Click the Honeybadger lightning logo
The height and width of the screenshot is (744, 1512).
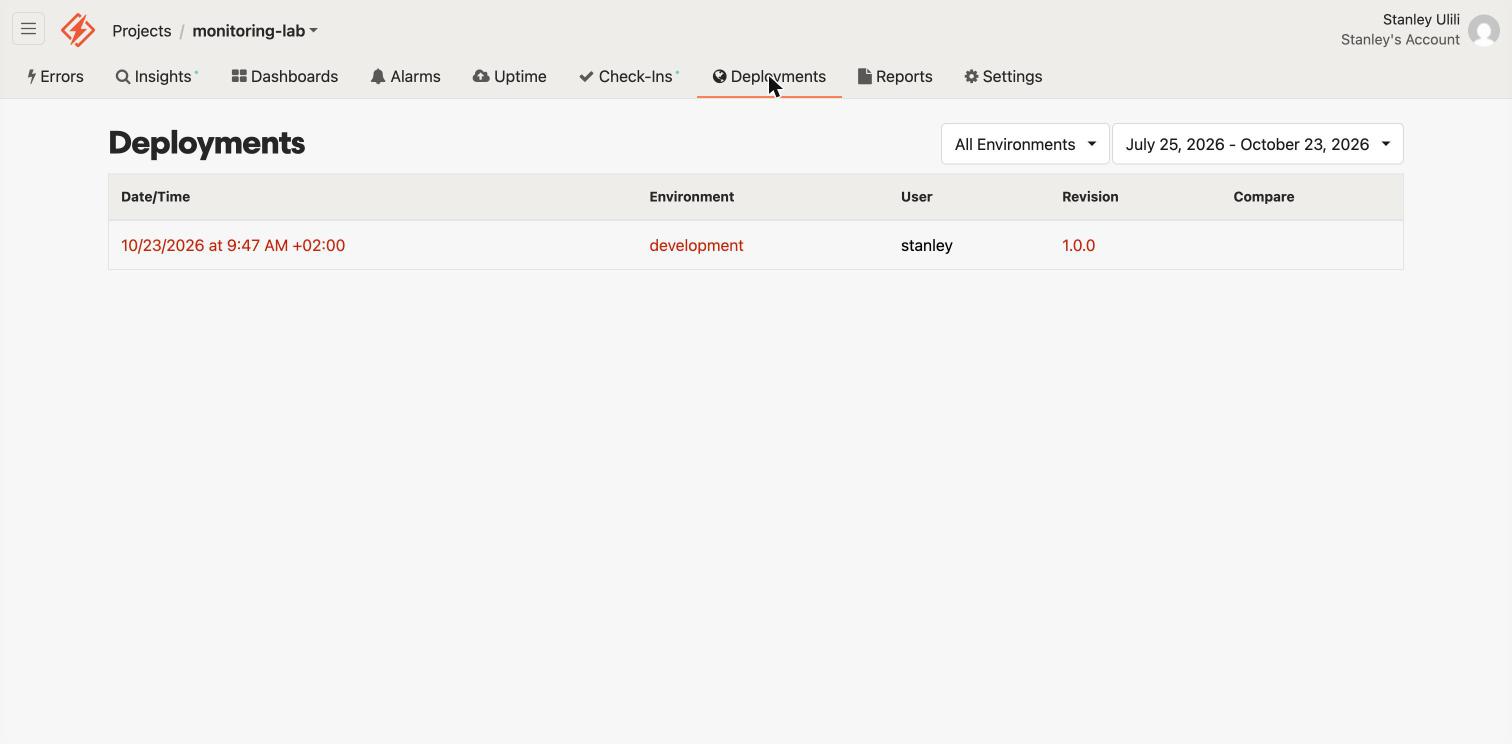(78, 30)
